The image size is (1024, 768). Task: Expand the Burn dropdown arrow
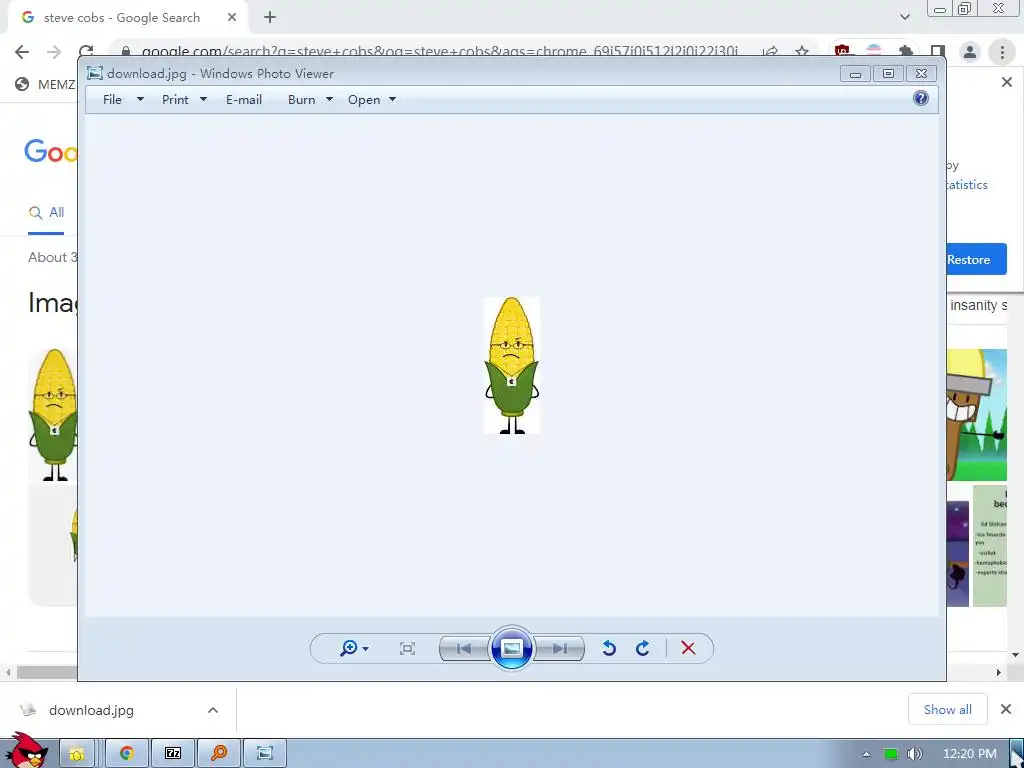[329, 99]
